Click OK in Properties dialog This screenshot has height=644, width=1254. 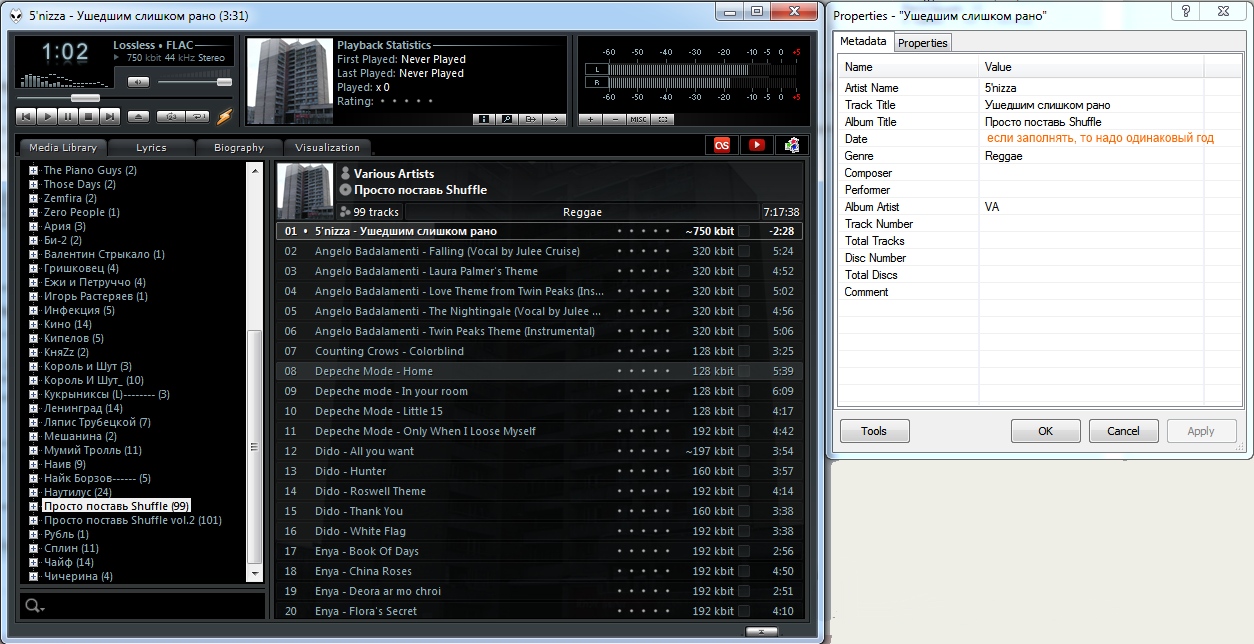click(1045, 431)
